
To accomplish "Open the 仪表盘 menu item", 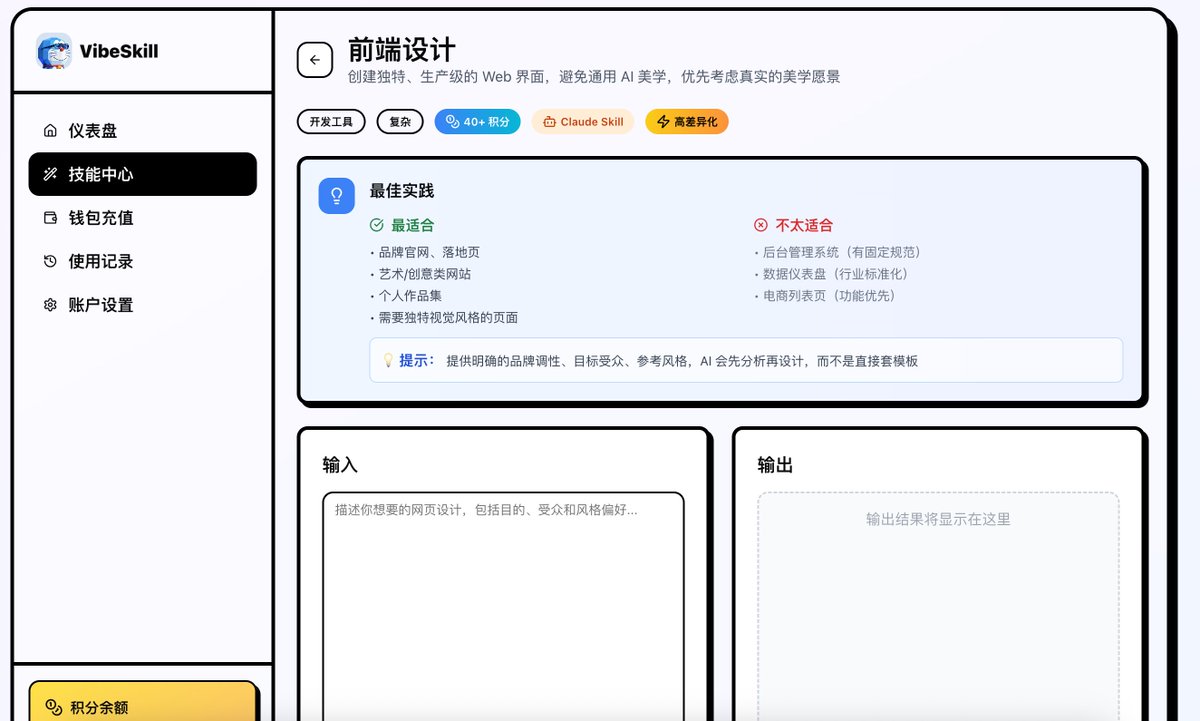I will coord(142,131).
